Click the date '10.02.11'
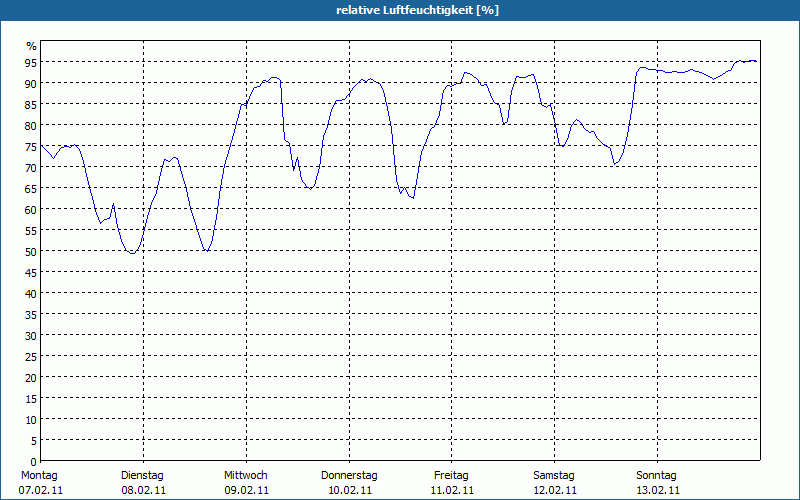Image resolution: width=800 pixels, height=500 pixels. coord(349,490)
